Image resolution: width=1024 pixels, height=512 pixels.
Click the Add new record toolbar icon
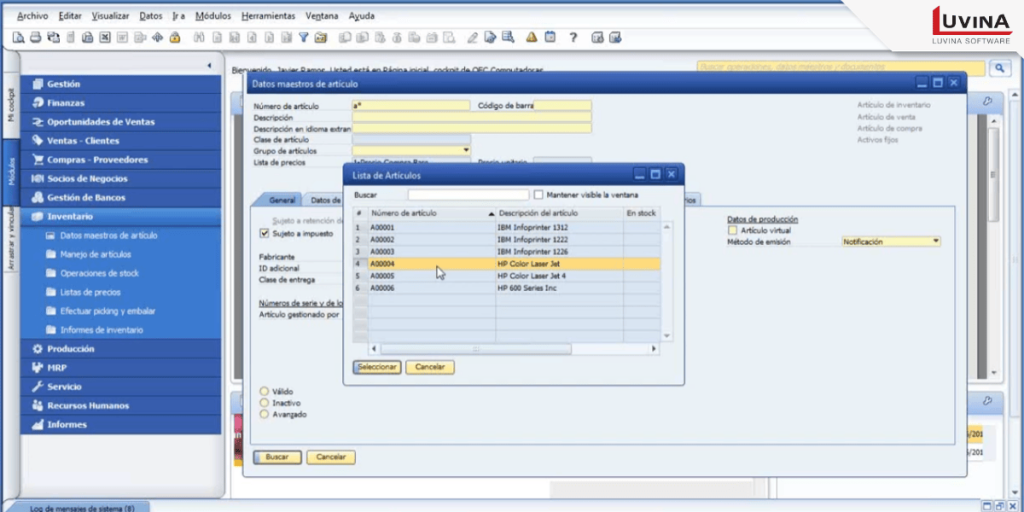[x=217, y=37]
